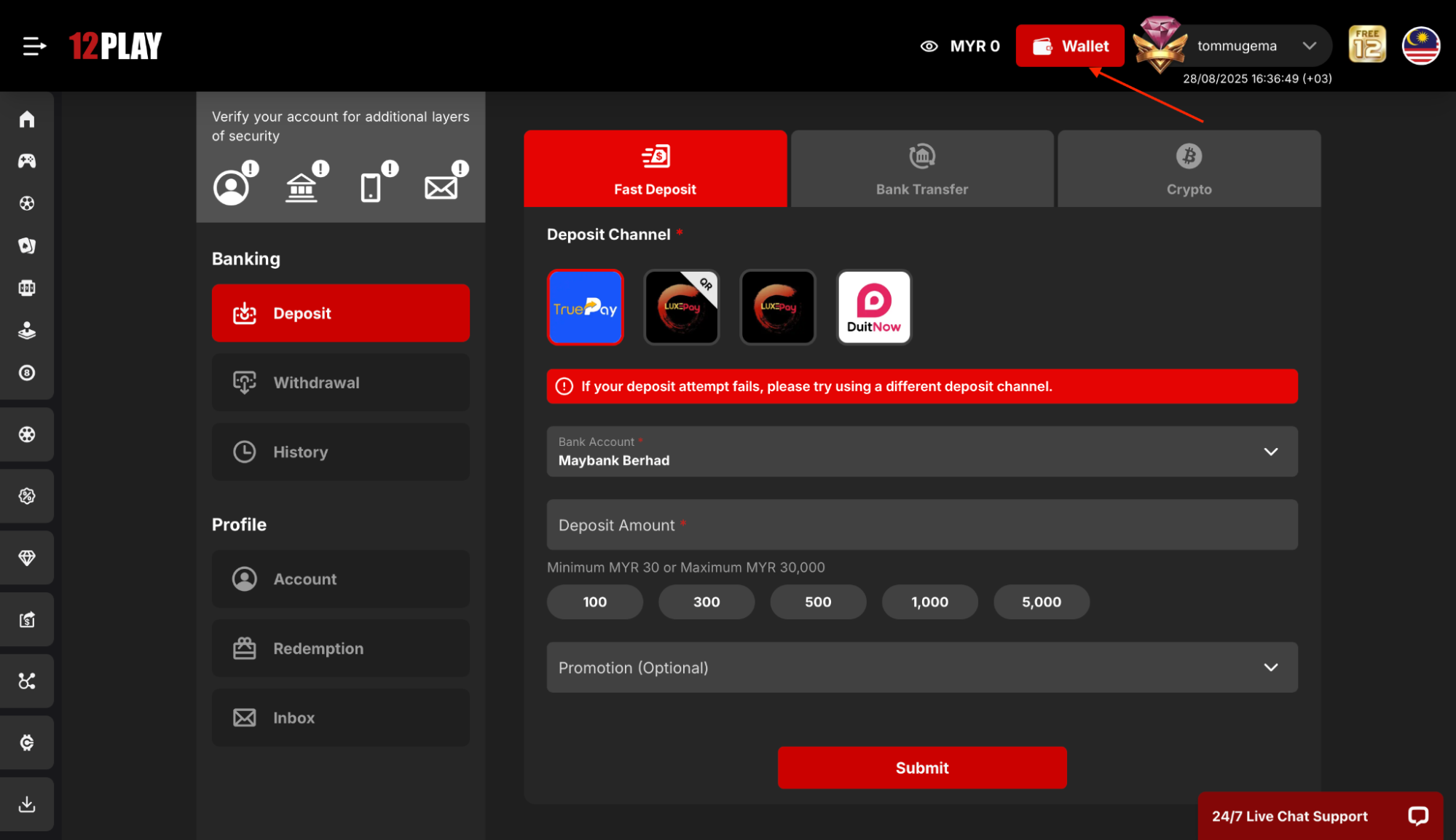This screenshot has height=840, width=1456.
Task: Click the 8-ball sidebar icon
Action: [27, 373]
